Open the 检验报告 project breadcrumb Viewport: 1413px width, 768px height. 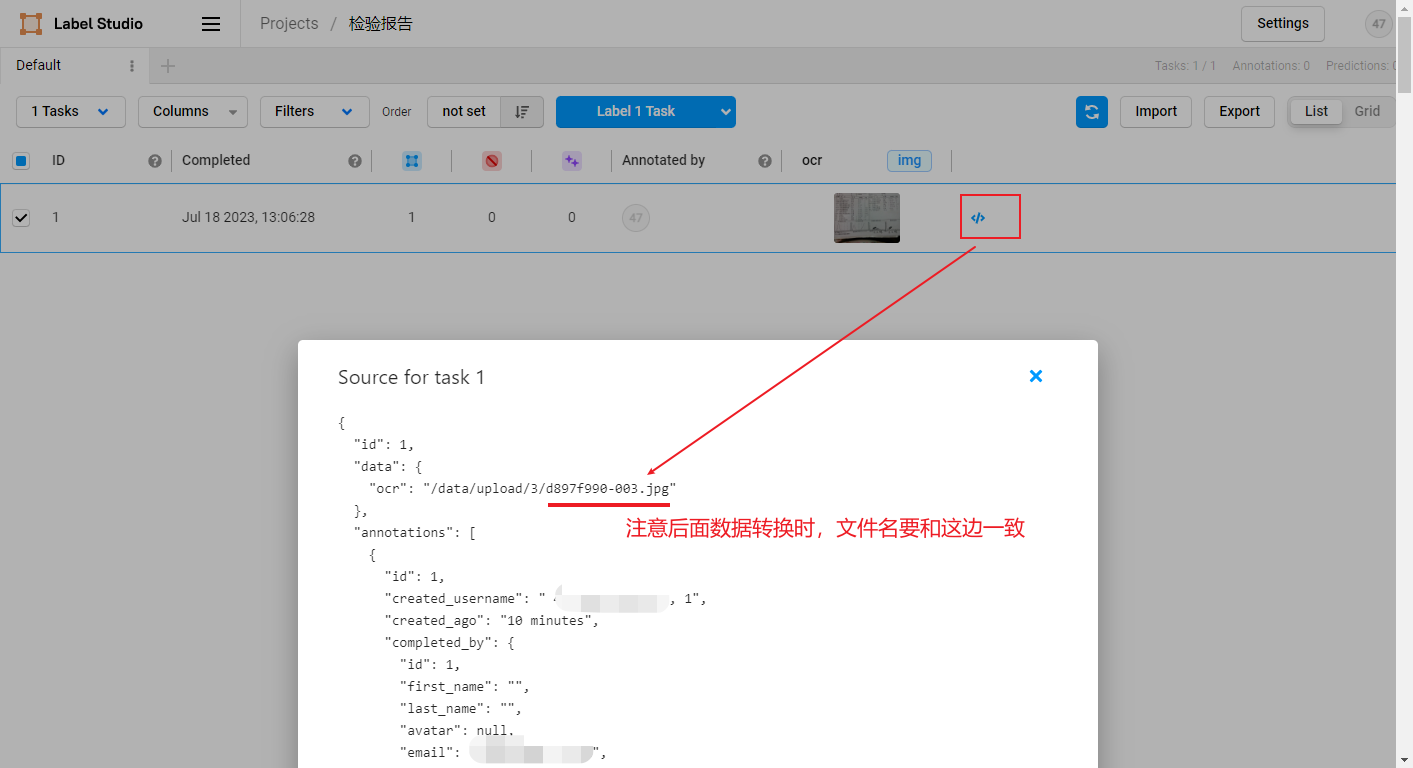tap(381, 24)
